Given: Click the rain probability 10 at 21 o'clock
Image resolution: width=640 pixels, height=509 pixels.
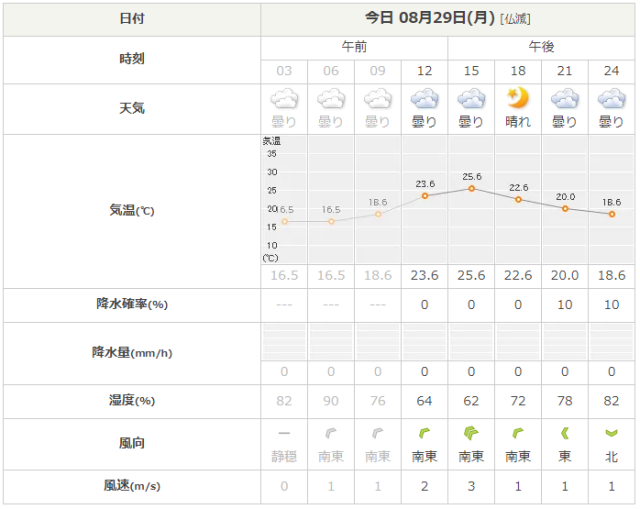Looking at the screenshot, I should [565, 305].
